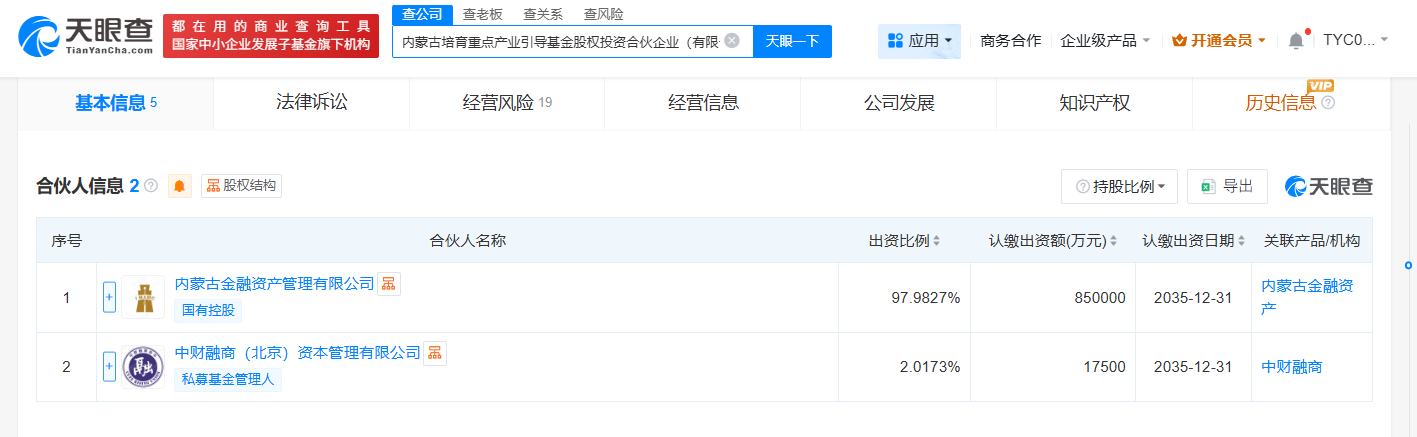Switch to the 法律诉讼 tab
This screenshot has width=1417, height=437.
point(311,102)
